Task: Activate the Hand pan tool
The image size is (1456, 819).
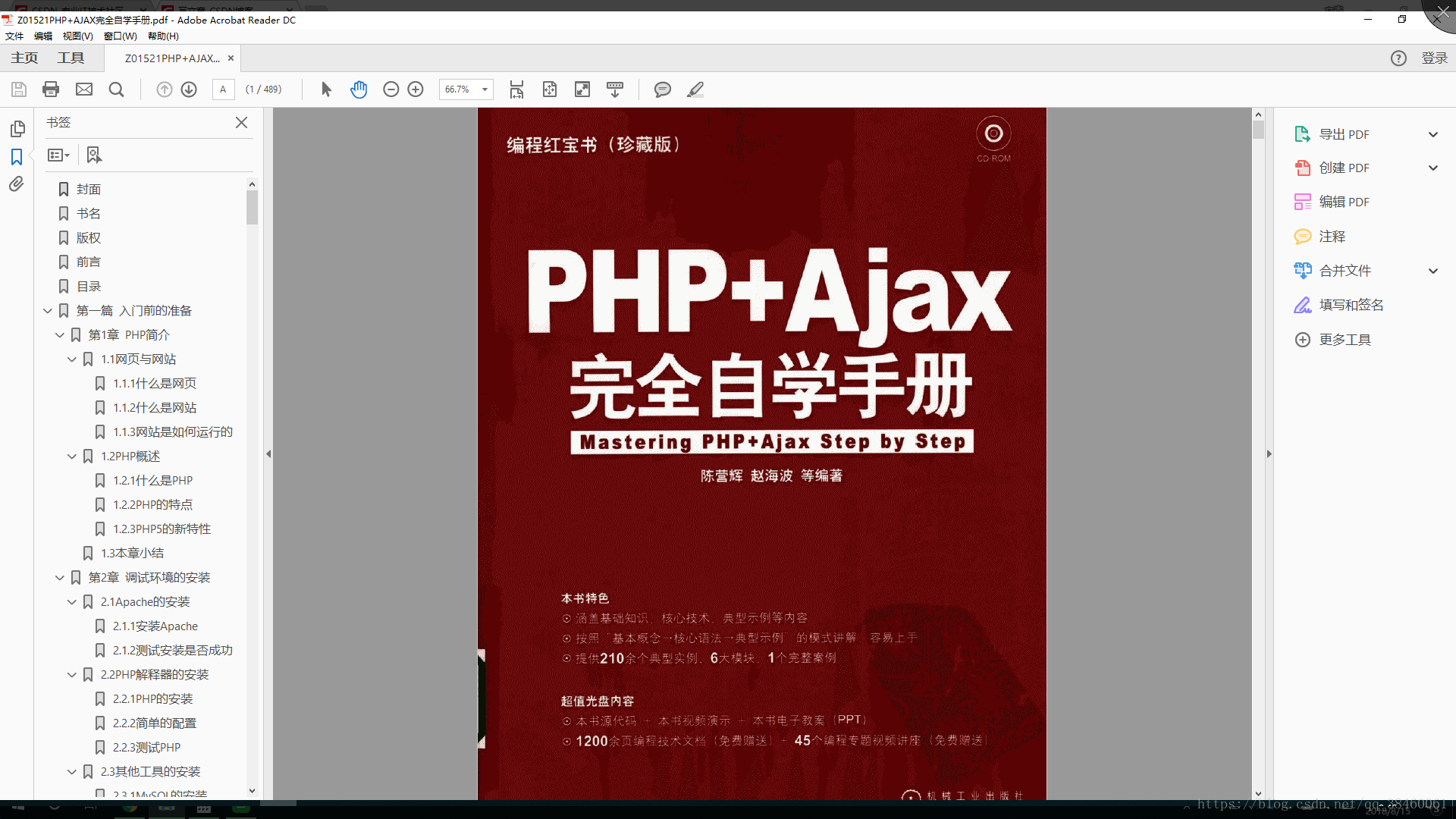Action: (359, 89)
